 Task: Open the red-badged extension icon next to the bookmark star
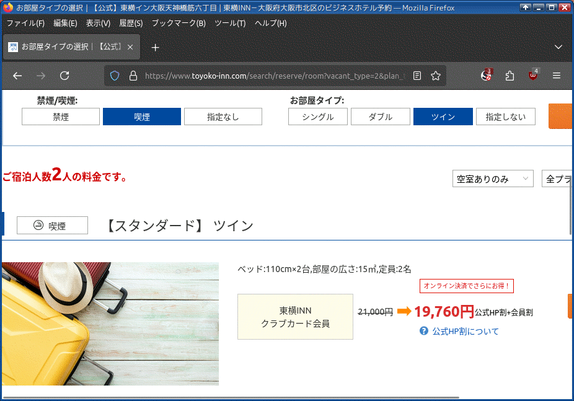coord(487,75)
